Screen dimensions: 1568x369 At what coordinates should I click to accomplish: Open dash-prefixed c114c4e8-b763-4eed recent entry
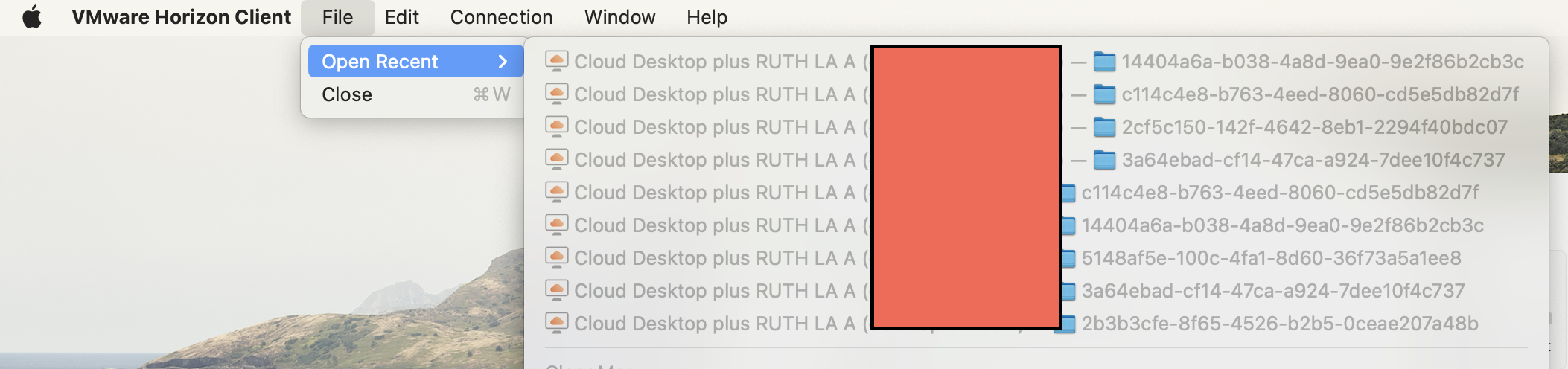pos(1036,94)
